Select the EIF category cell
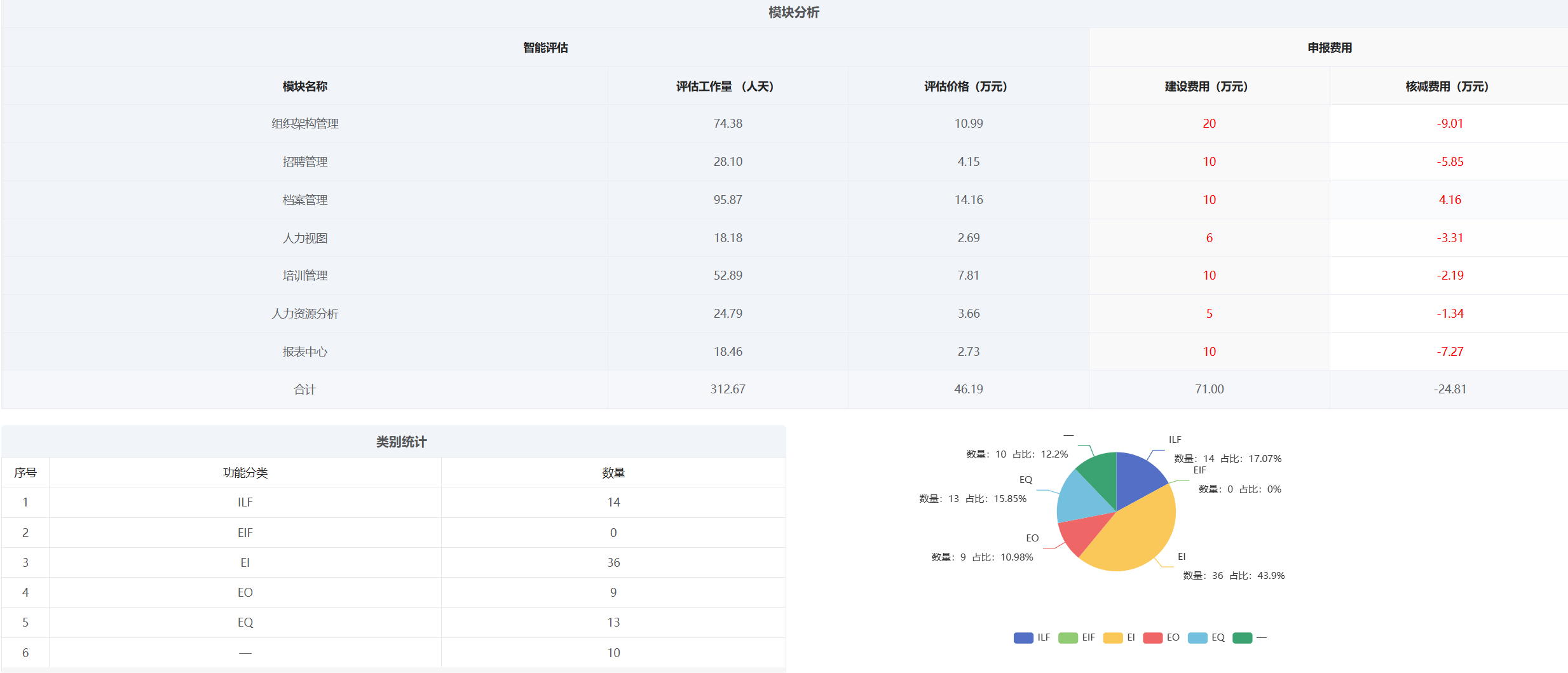Screen dimensions: 1568x673 click(245, 533)
